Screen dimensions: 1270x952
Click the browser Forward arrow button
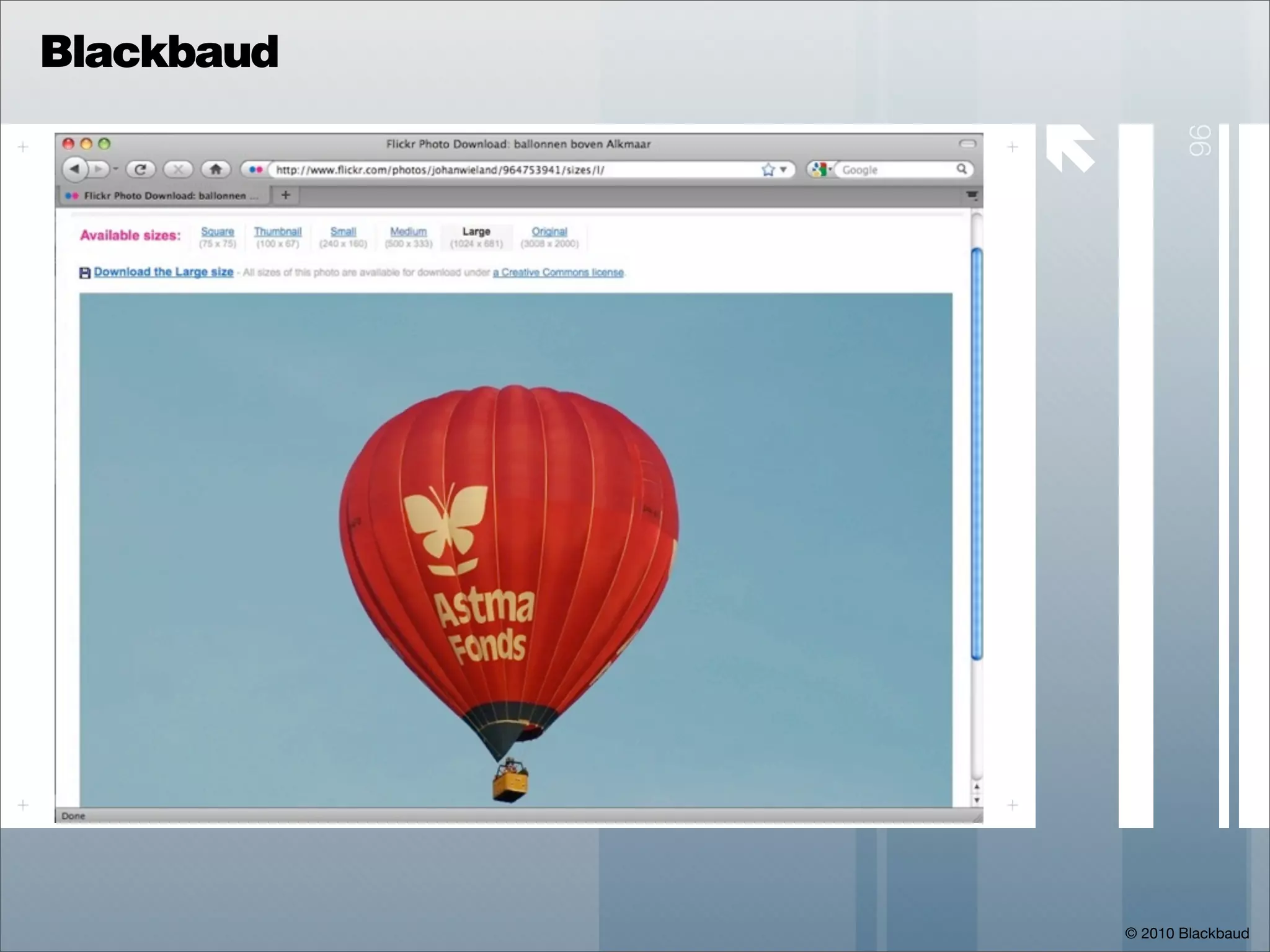tap(98, 169)
